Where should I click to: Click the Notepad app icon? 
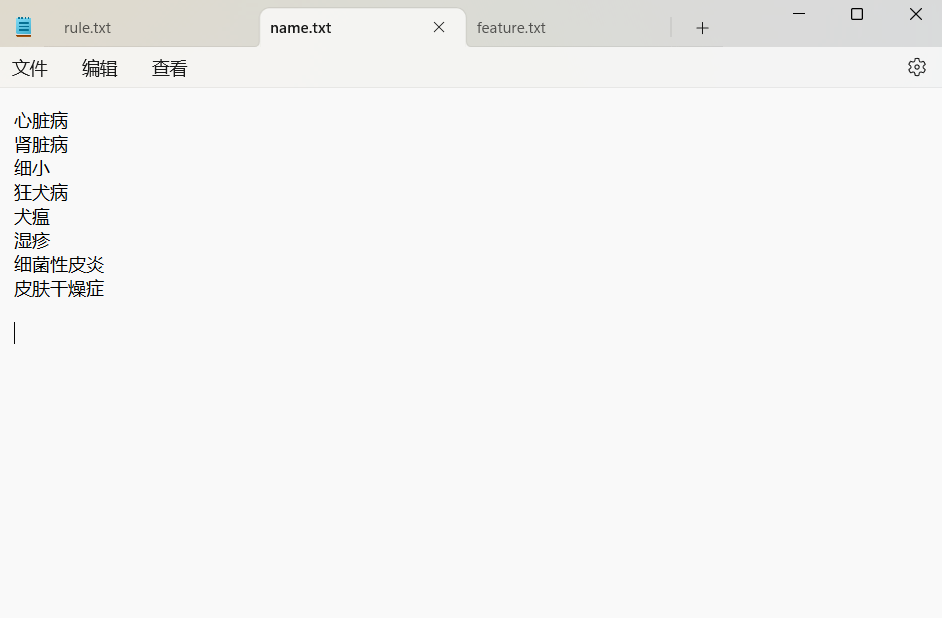23,27
